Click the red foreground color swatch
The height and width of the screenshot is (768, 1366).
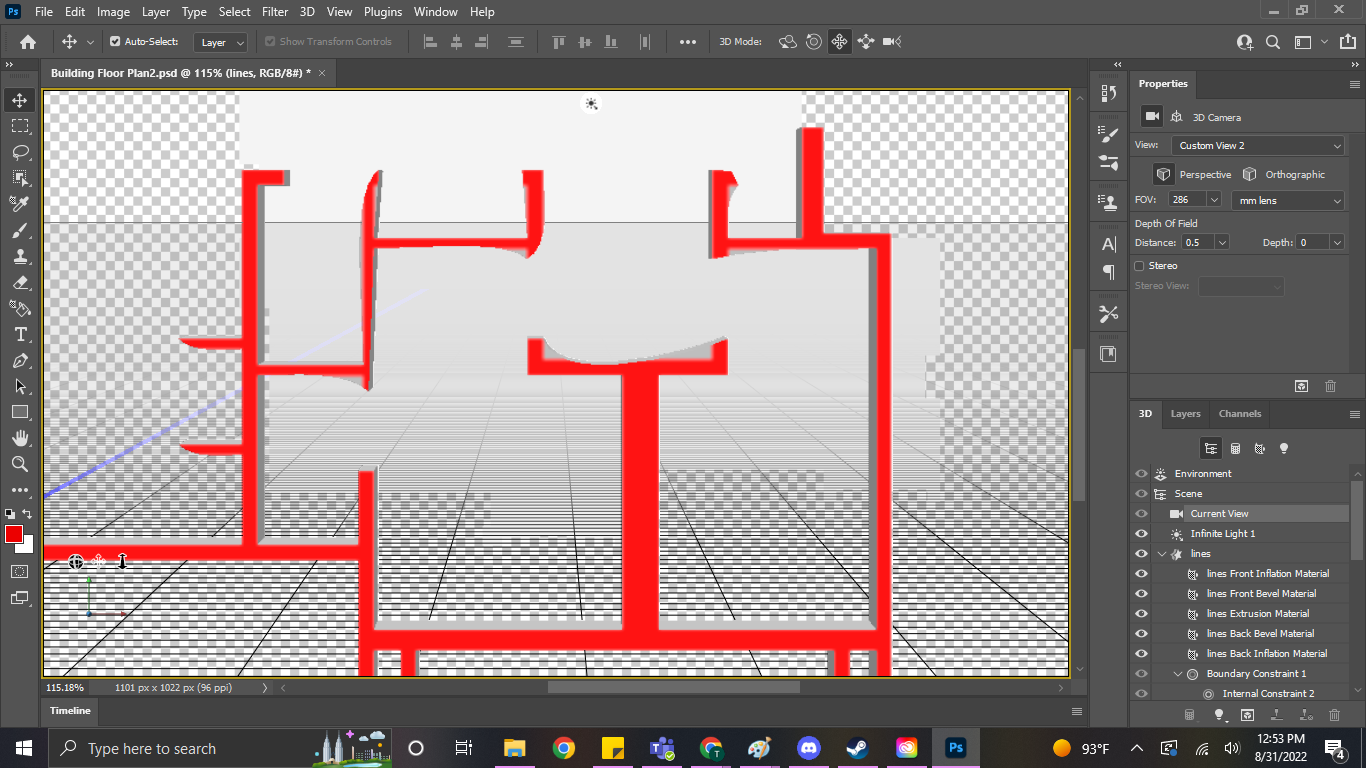[x=14, y=536]
